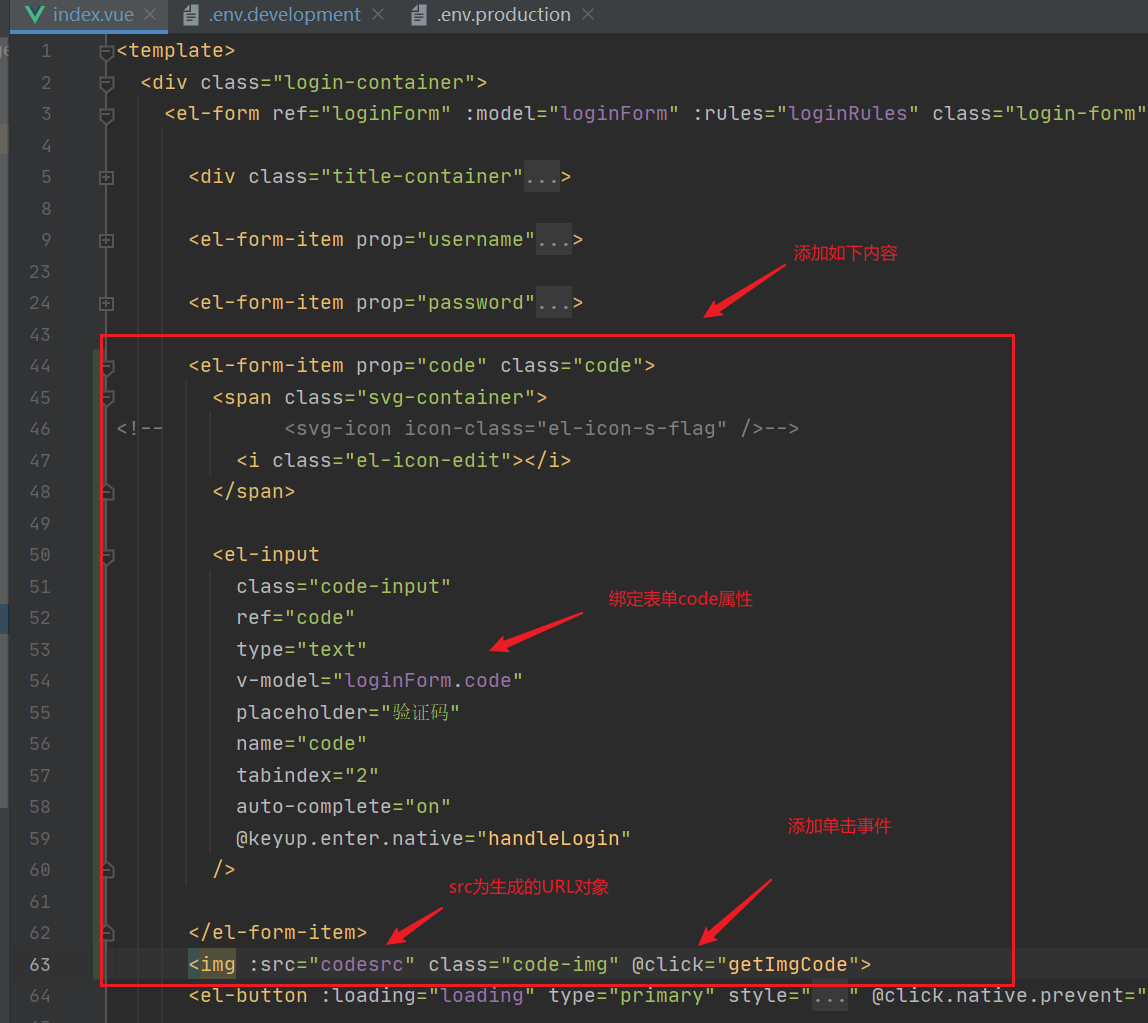The height and width of the screenshot is (1023, 1148).
Task: Collapse the el-input fold on line 50
Action: (x=108, y=556)
